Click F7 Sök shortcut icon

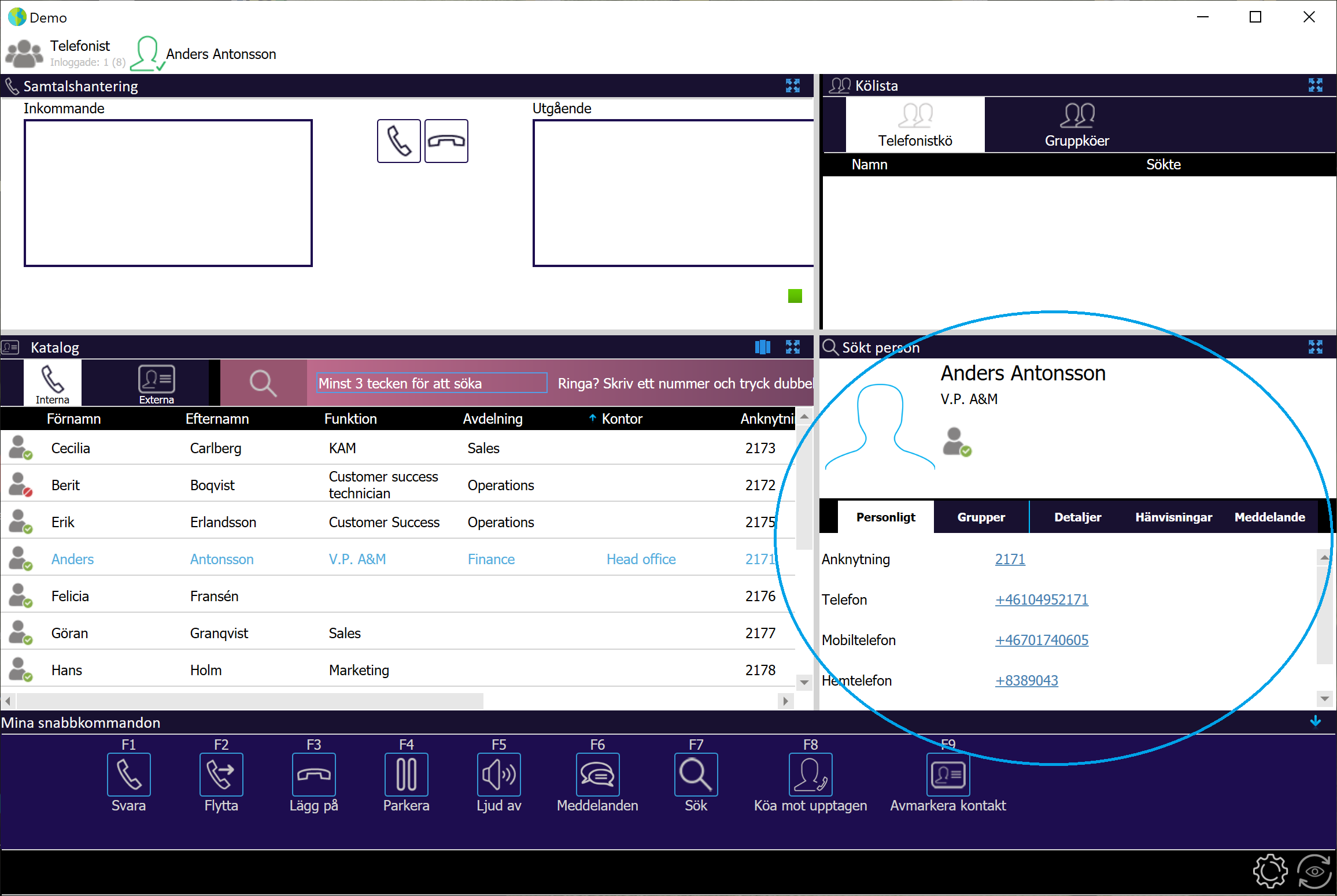click(x=696, y=775)
